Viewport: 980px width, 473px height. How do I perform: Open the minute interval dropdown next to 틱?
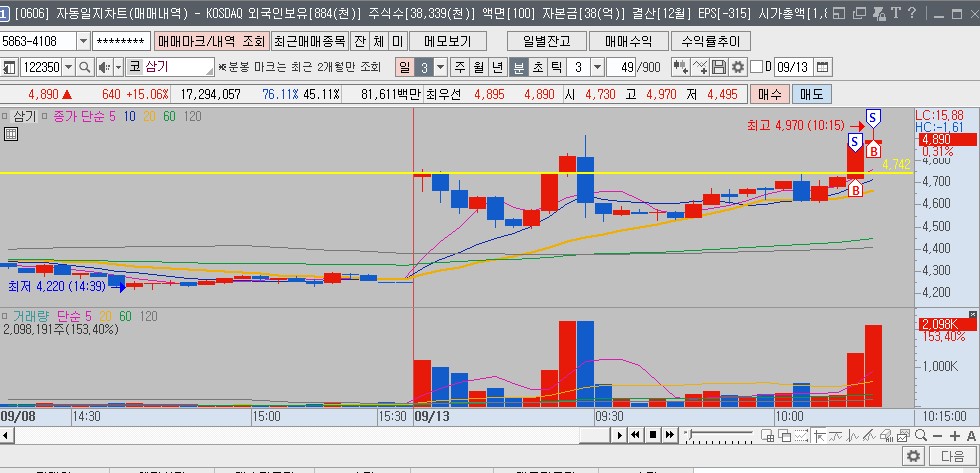[x=598, y=67]
